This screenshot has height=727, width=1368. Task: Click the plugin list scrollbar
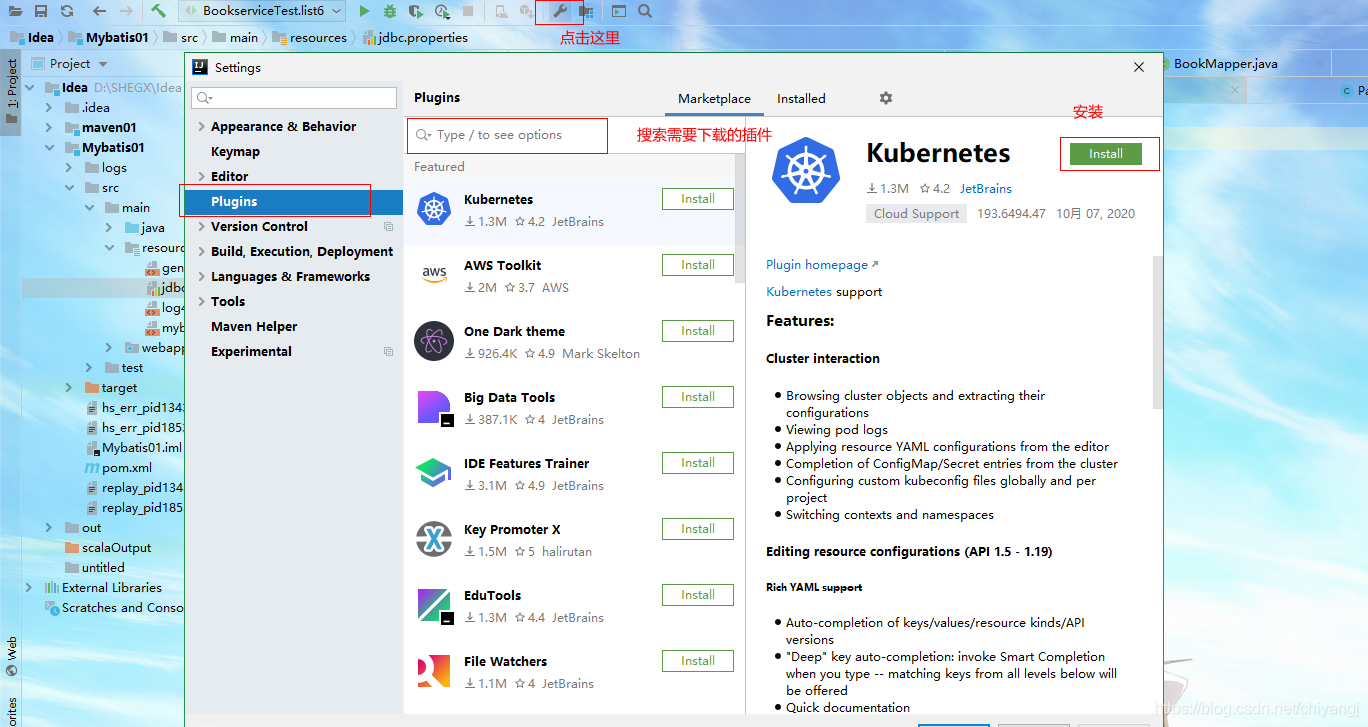coord(740,218)
